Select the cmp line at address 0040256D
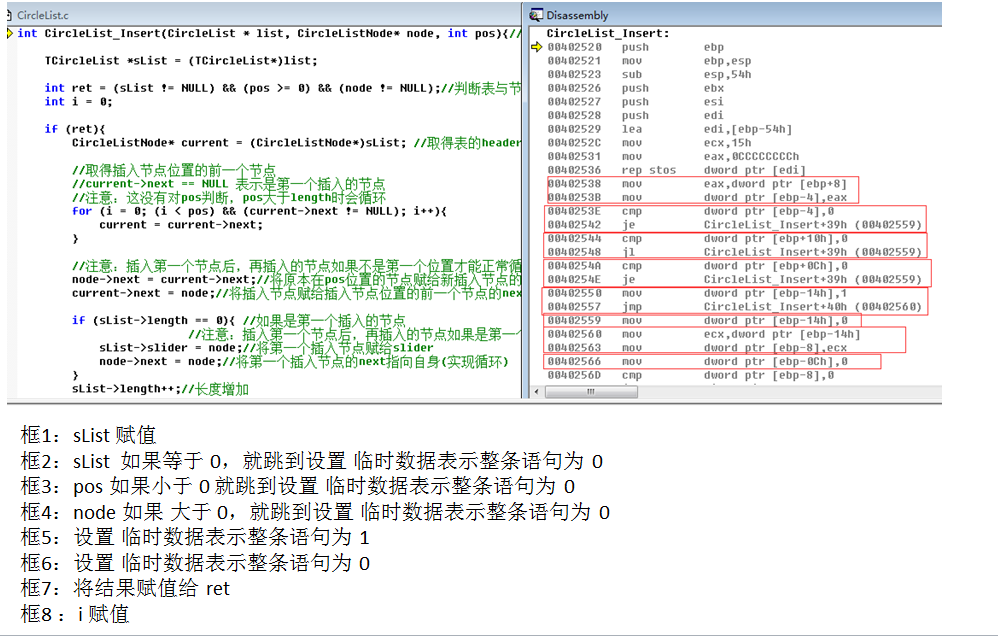Viewport: 998px width, 636px height. coord(691,376)
